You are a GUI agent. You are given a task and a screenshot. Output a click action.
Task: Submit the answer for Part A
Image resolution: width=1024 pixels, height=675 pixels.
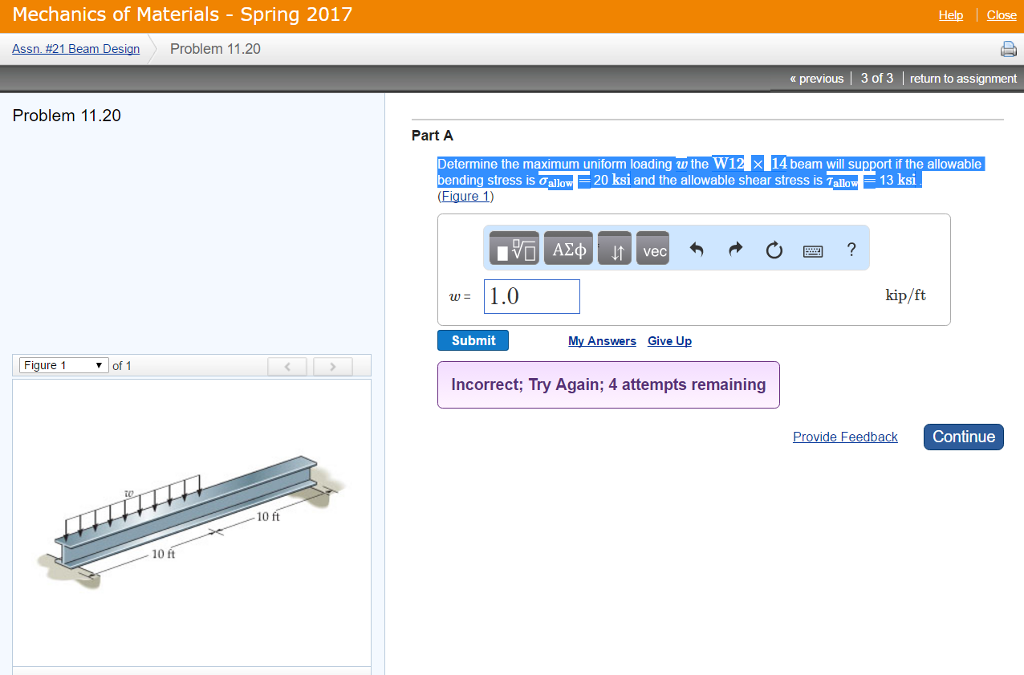[x=472, y=340]
